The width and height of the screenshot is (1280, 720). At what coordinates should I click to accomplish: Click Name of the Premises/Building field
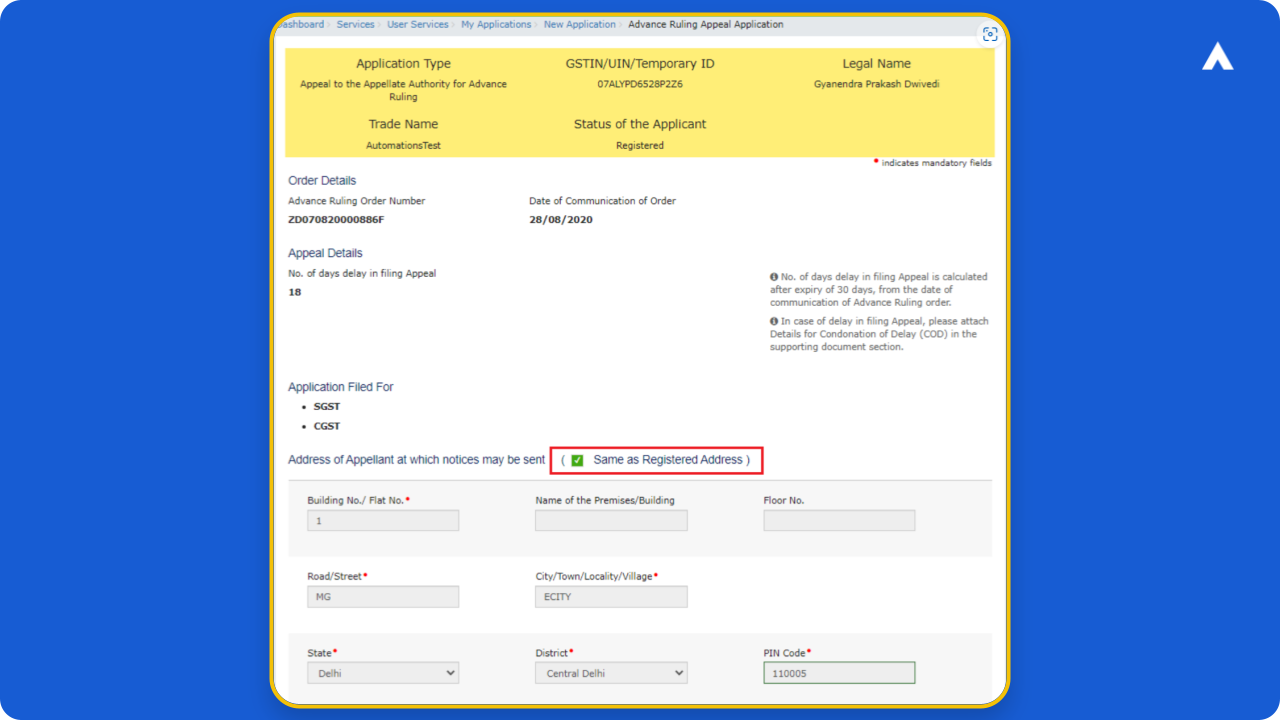[x=611, y=520]
